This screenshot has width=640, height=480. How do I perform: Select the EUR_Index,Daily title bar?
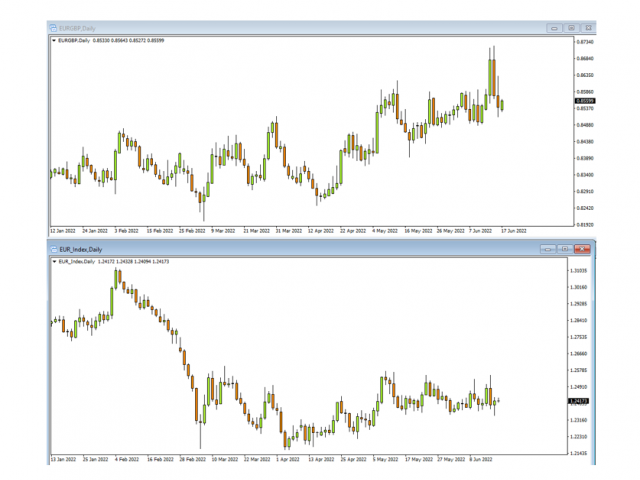[x=300, y=249]
